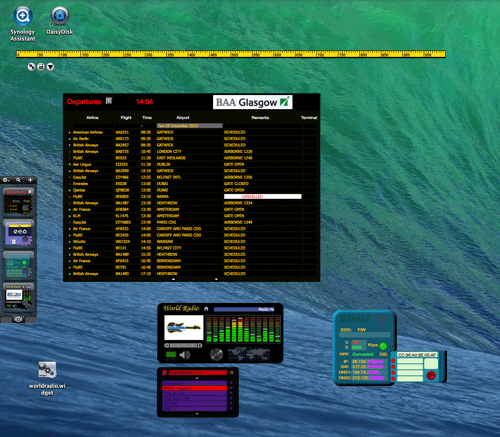This screenshot has height=437, width=500.
Task: Open the purple cassette widget thumbnail in dock
Action: [18, 233]
